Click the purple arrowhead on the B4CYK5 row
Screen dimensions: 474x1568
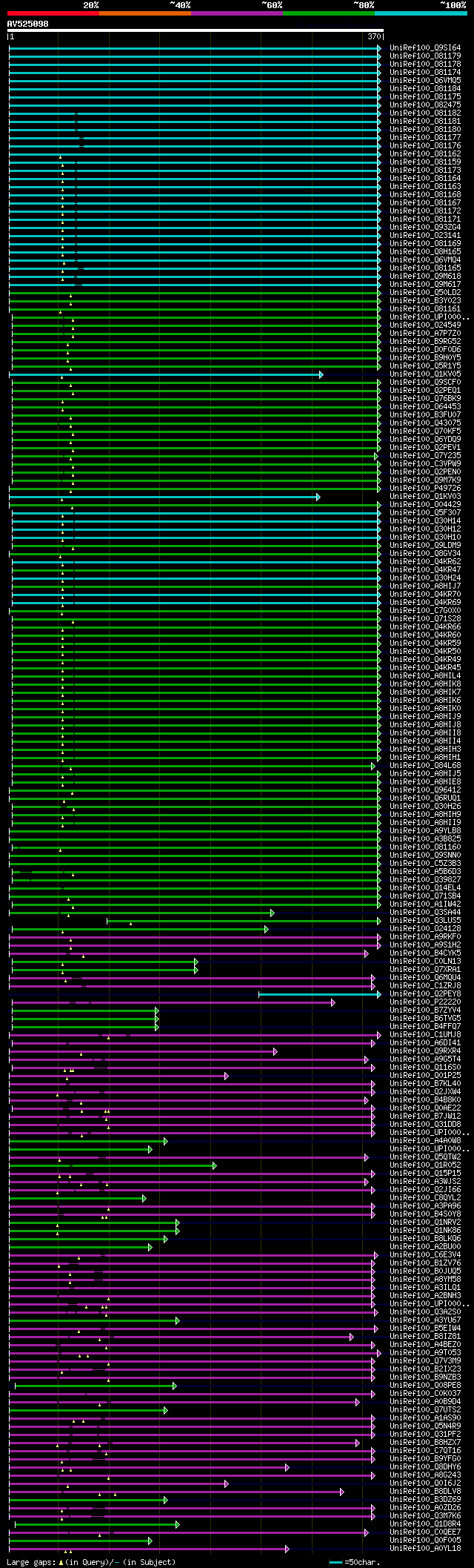click(x=366, y=953)
